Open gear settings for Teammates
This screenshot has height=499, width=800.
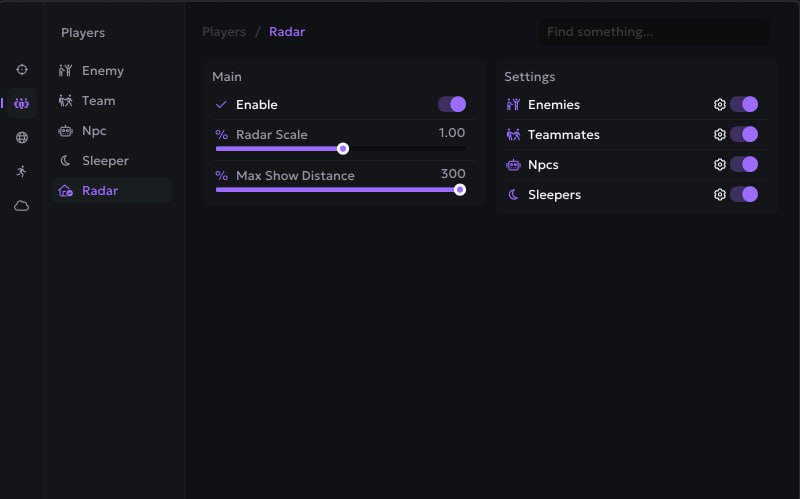pos(719,135)
